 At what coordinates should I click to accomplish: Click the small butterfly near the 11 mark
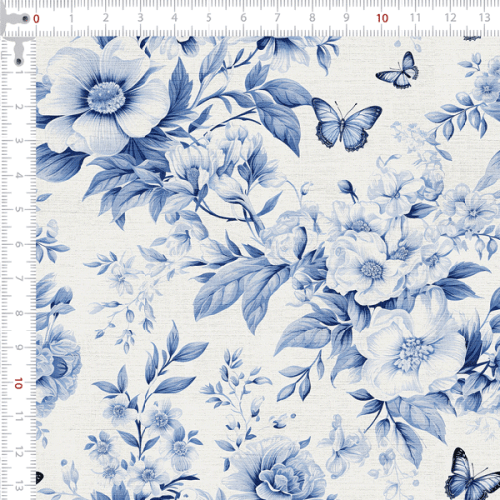point(397,70)
